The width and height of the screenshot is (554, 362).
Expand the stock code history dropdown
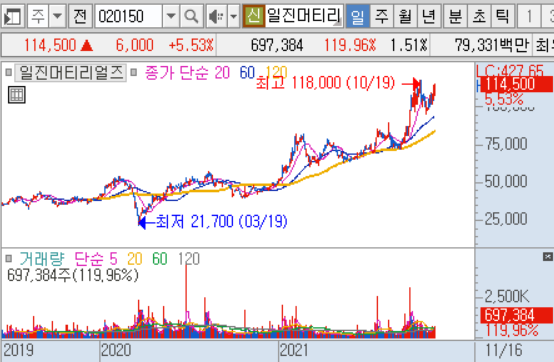(x=171, y=16)
